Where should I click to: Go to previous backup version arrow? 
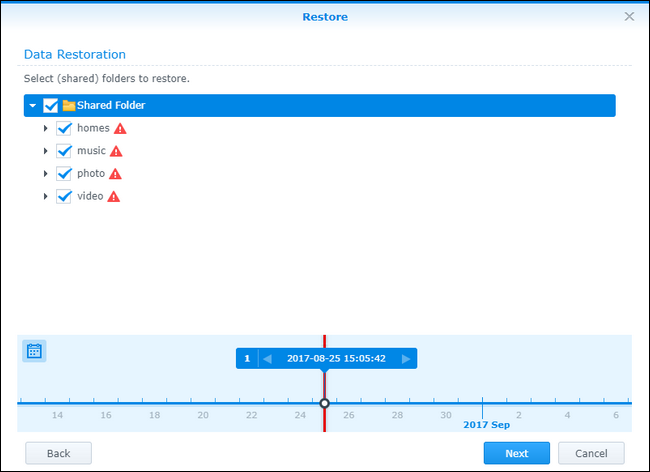(x=267, y=358)
